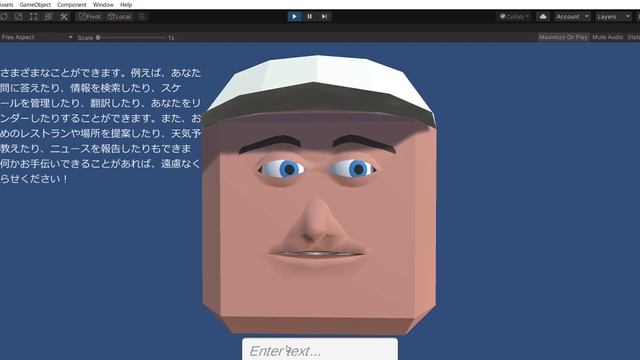Stop play mode with Play button
The width and height of the screenshot is (640, 360).
coord(294,16)
